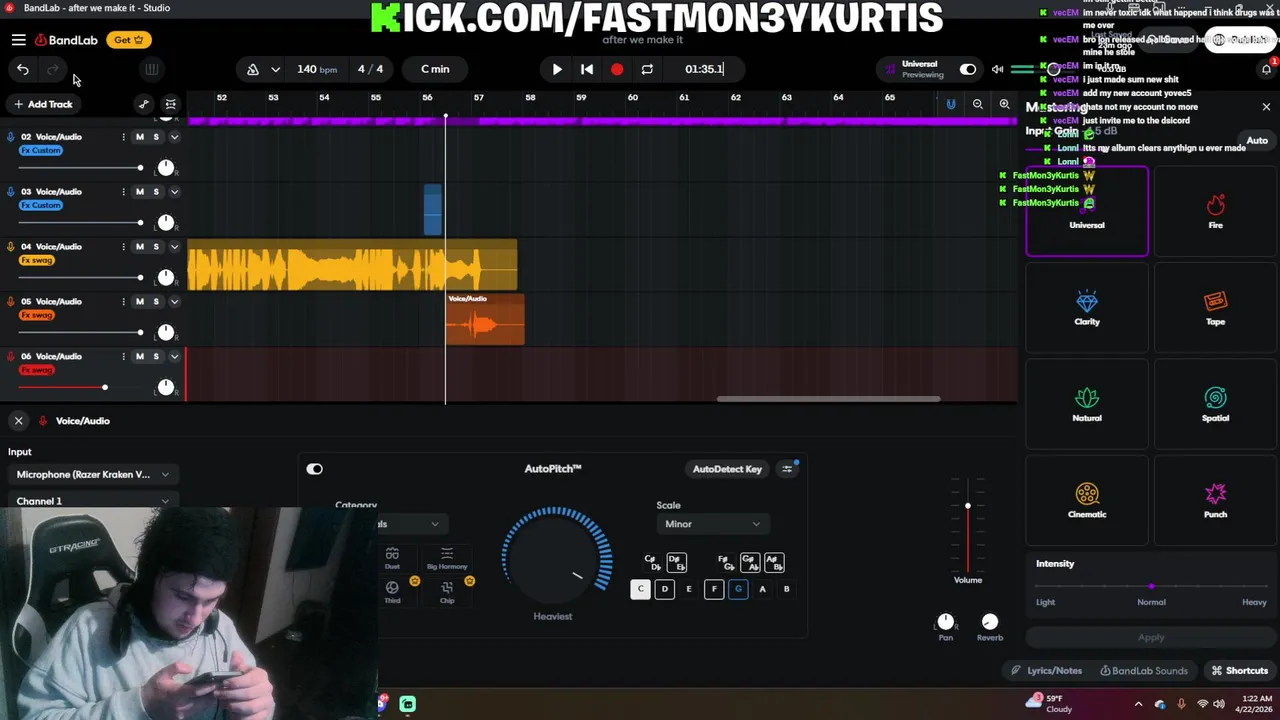This screenshot has height=720, width=1280.
Task: Toggle the C note in the scale
Action: [x=641, y=589]
